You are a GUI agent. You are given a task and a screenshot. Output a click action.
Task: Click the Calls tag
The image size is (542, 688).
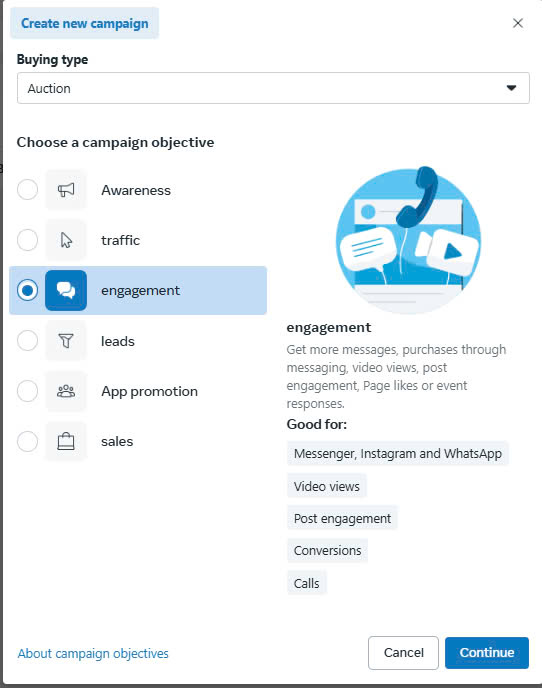[x=306, y=583]
